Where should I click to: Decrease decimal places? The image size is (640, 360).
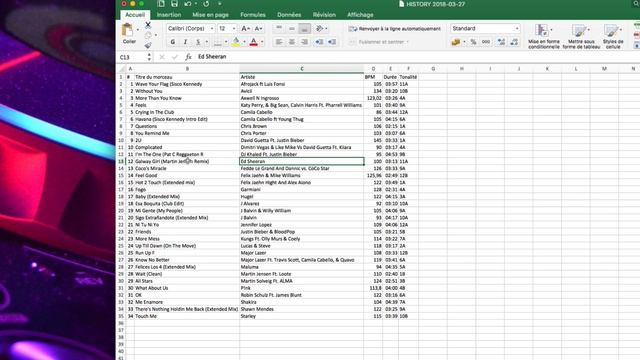pos(514,42)
